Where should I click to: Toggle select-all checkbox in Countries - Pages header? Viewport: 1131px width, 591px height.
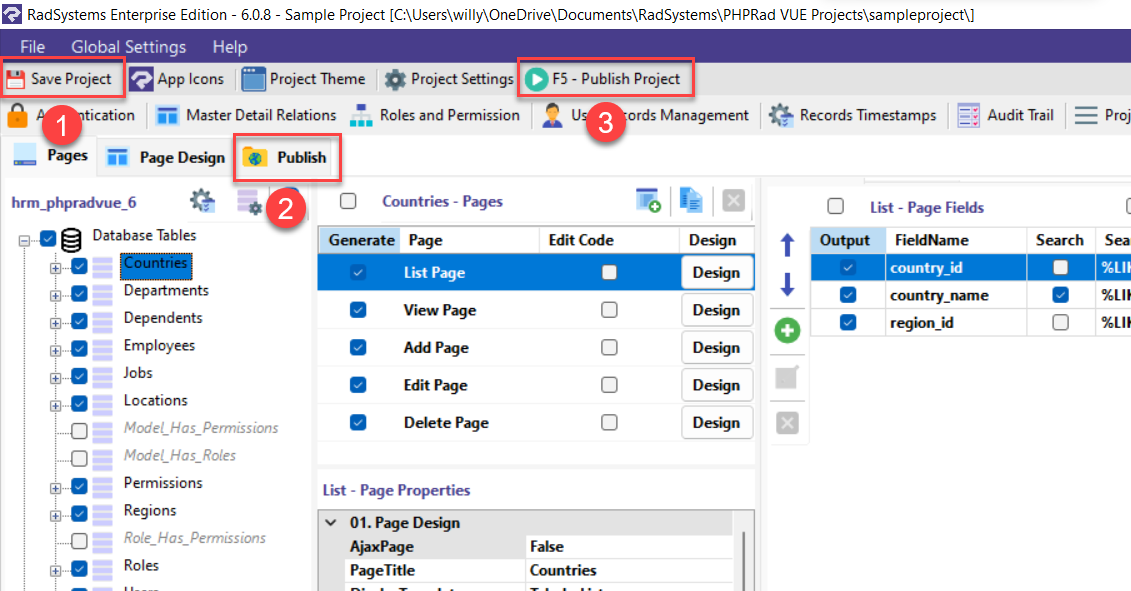(348, 201)
